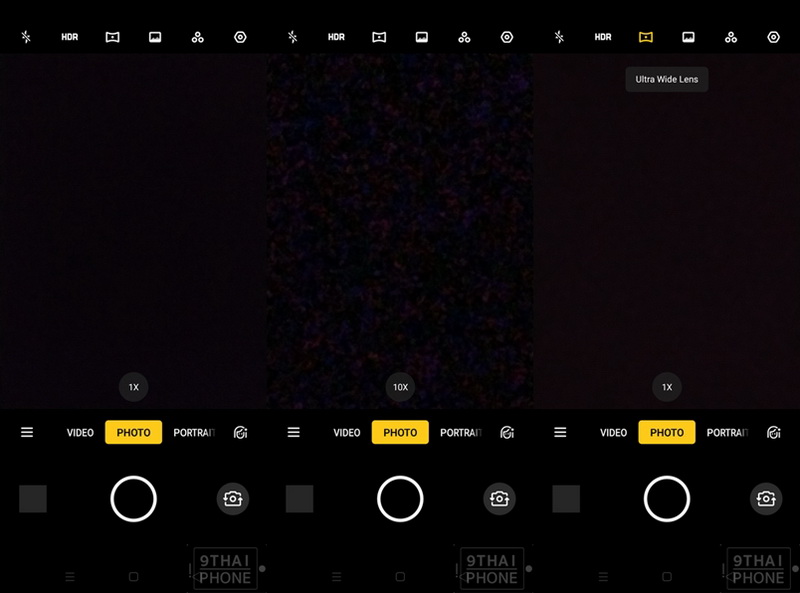800x593 pixels.
Task: Open AI lens icon in left screen
Action: [x=240, y=433]
